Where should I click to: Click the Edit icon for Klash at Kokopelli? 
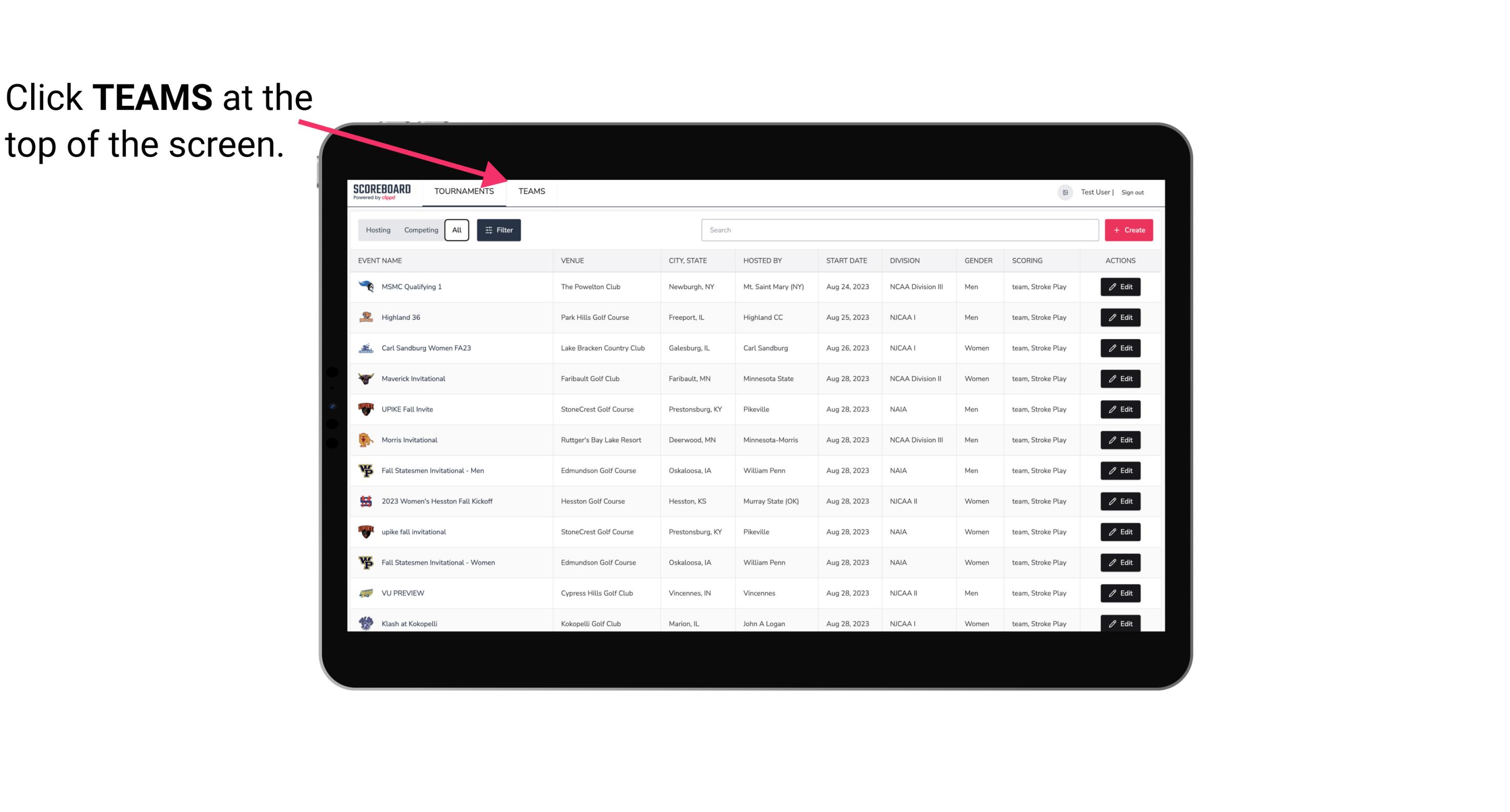coord(1121,623)
